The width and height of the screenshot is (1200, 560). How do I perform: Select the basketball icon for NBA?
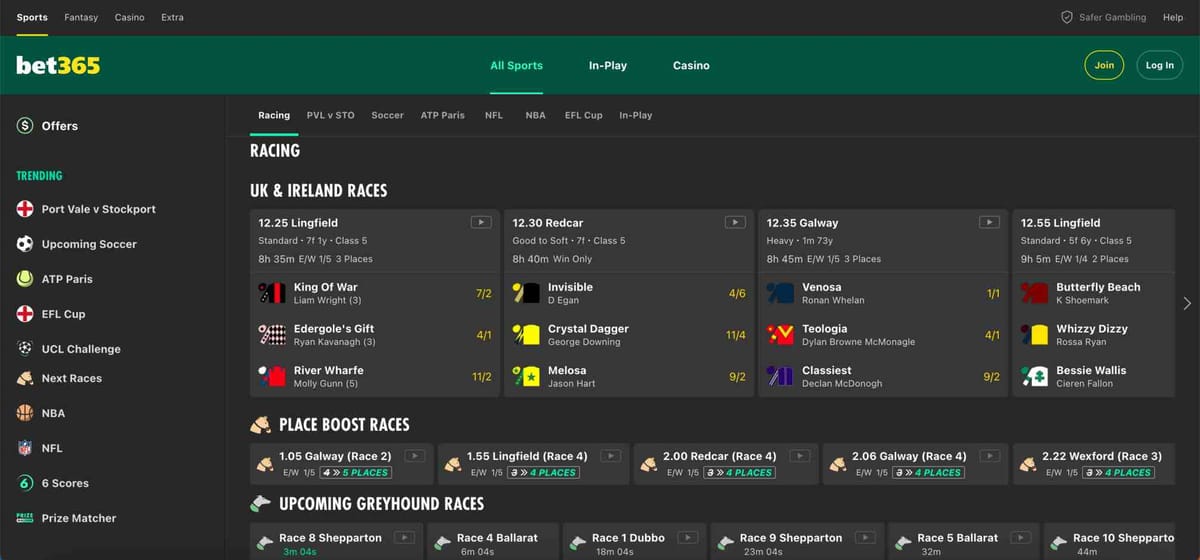click(25, 413)
